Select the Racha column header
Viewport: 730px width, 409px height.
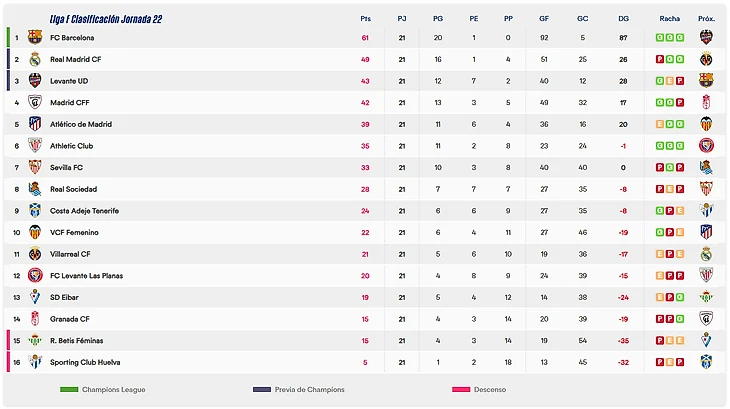670,19
